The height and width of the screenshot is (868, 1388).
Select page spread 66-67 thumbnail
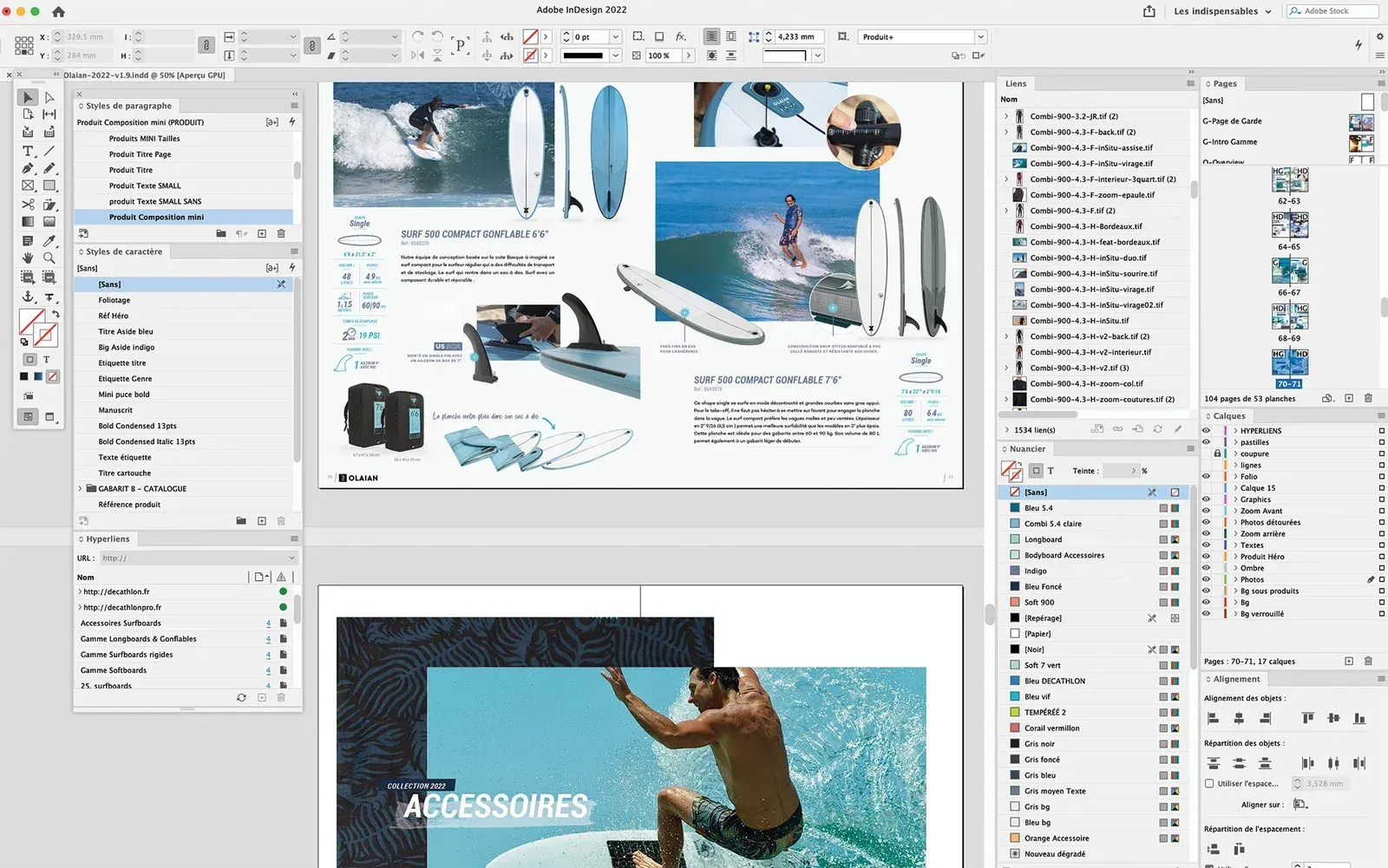[1289, 271]
